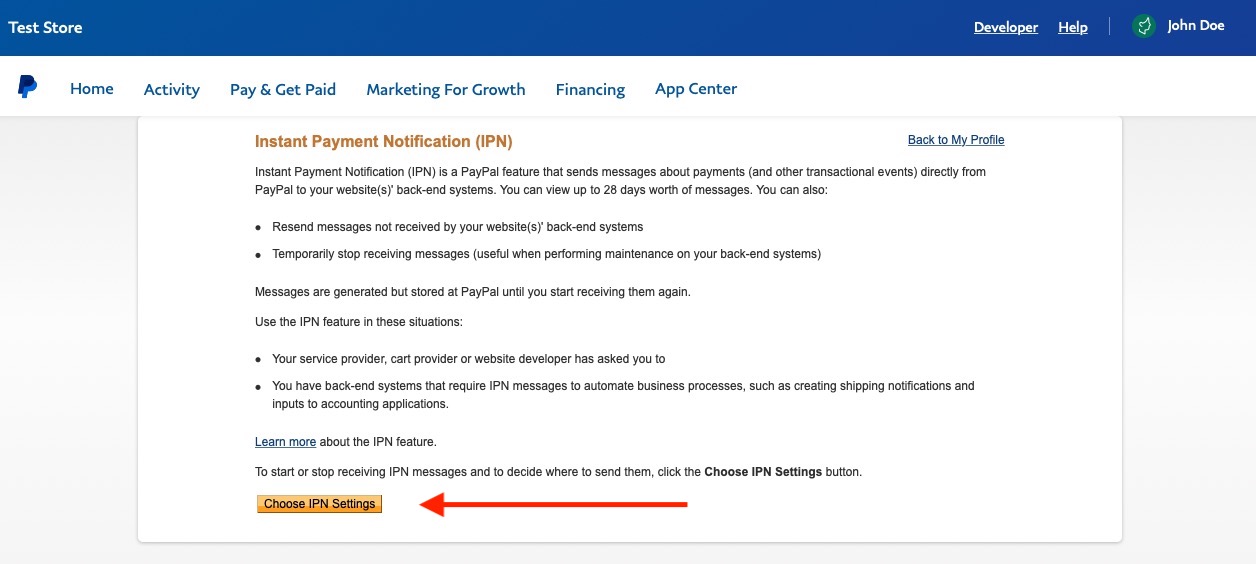This screenshot has height=564, width=1256.
Task: Open Marketing For Growth menu
Action: click(x=446, y=89)
